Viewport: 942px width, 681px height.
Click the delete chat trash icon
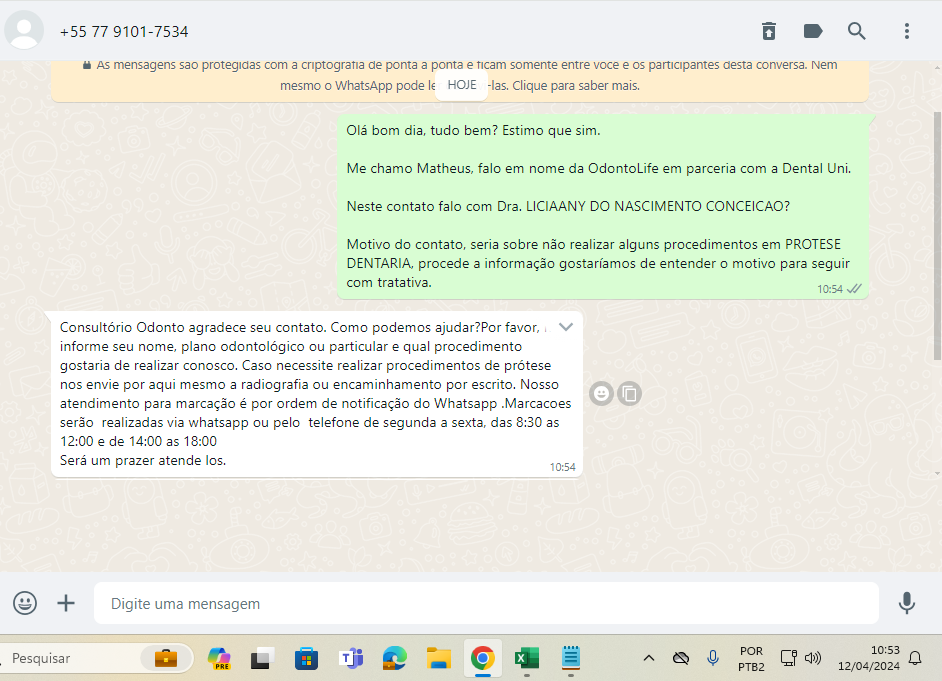click(768, 31)
